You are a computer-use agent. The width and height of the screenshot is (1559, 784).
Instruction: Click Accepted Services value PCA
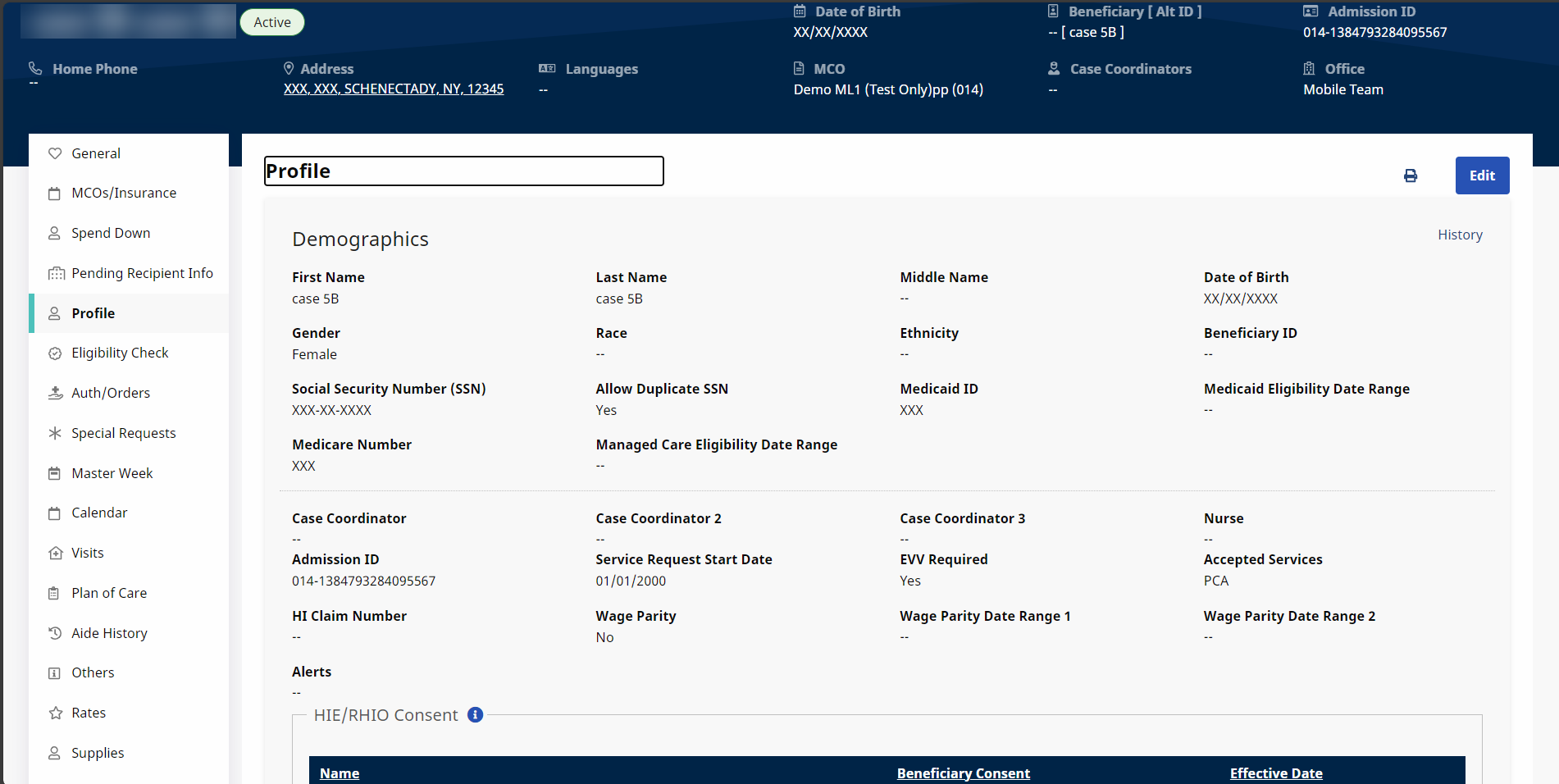click(1216, 581)
